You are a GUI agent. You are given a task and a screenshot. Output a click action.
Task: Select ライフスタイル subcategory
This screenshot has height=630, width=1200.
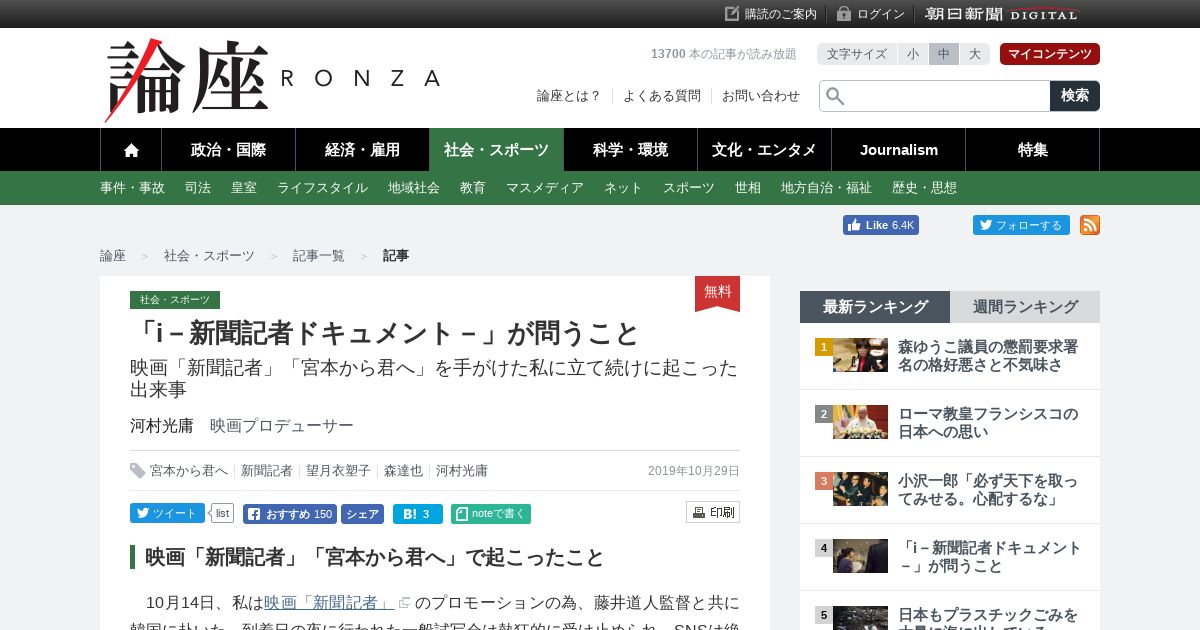tap(322, 188)
